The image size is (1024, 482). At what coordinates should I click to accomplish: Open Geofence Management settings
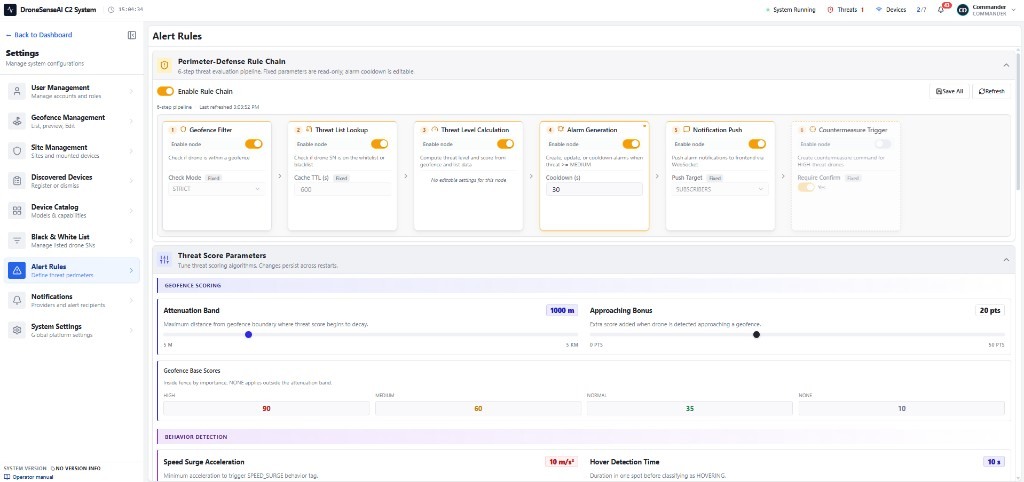tap(72, 121)
